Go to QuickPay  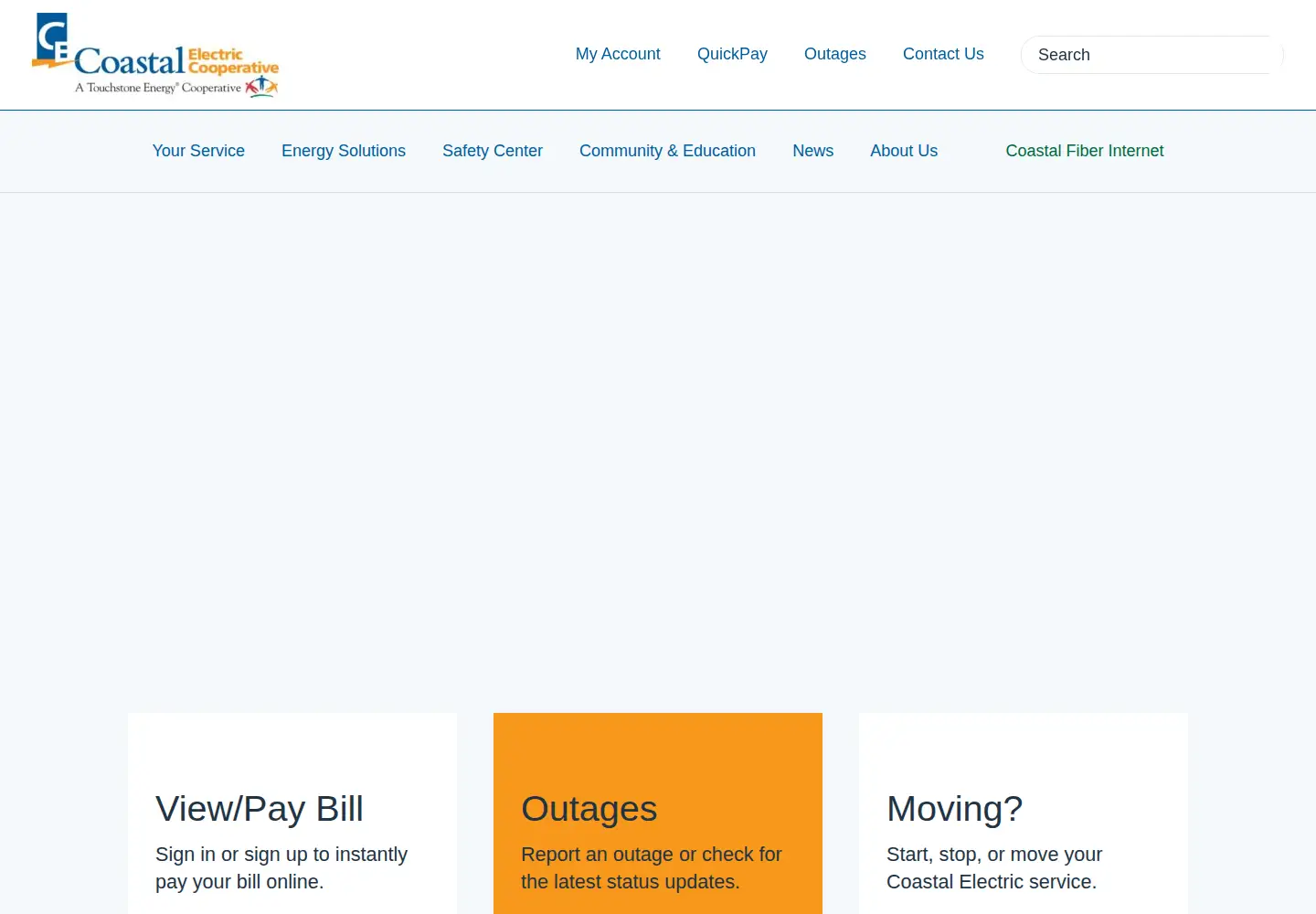[x=732, y=54]
